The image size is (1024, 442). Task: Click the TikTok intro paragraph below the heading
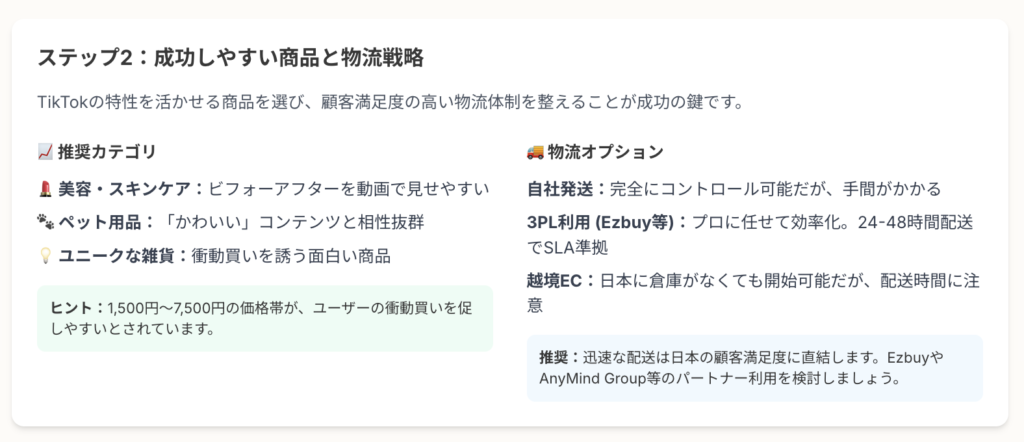tap(391, 103)
